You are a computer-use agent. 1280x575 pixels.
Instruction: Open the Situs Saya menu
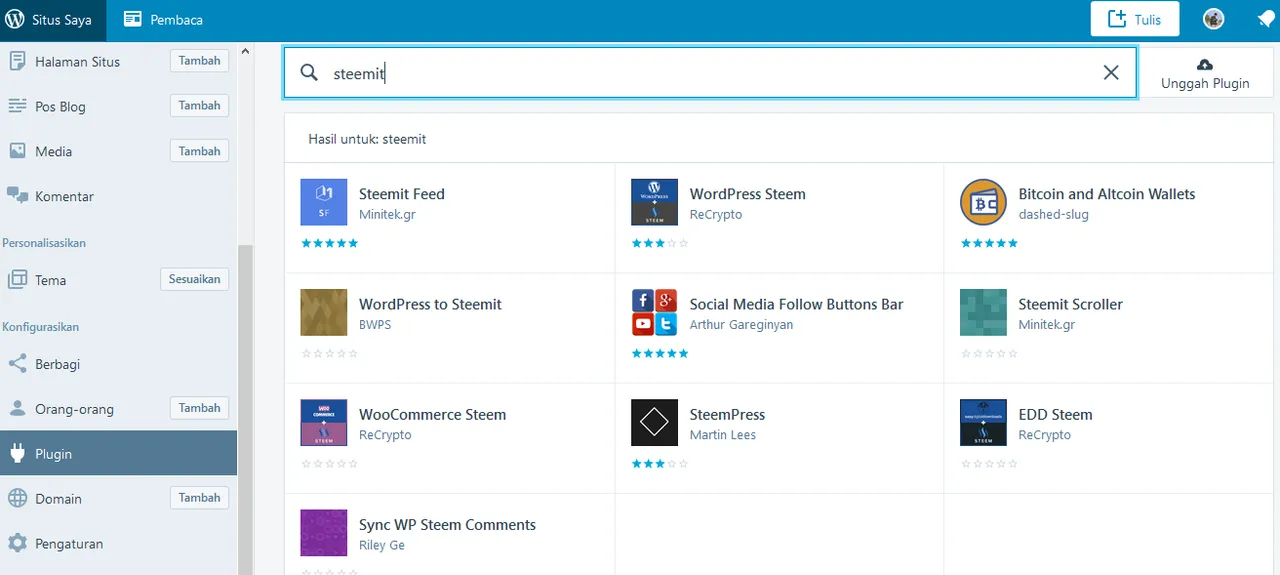pyautogui.click(x=53, y=19)
